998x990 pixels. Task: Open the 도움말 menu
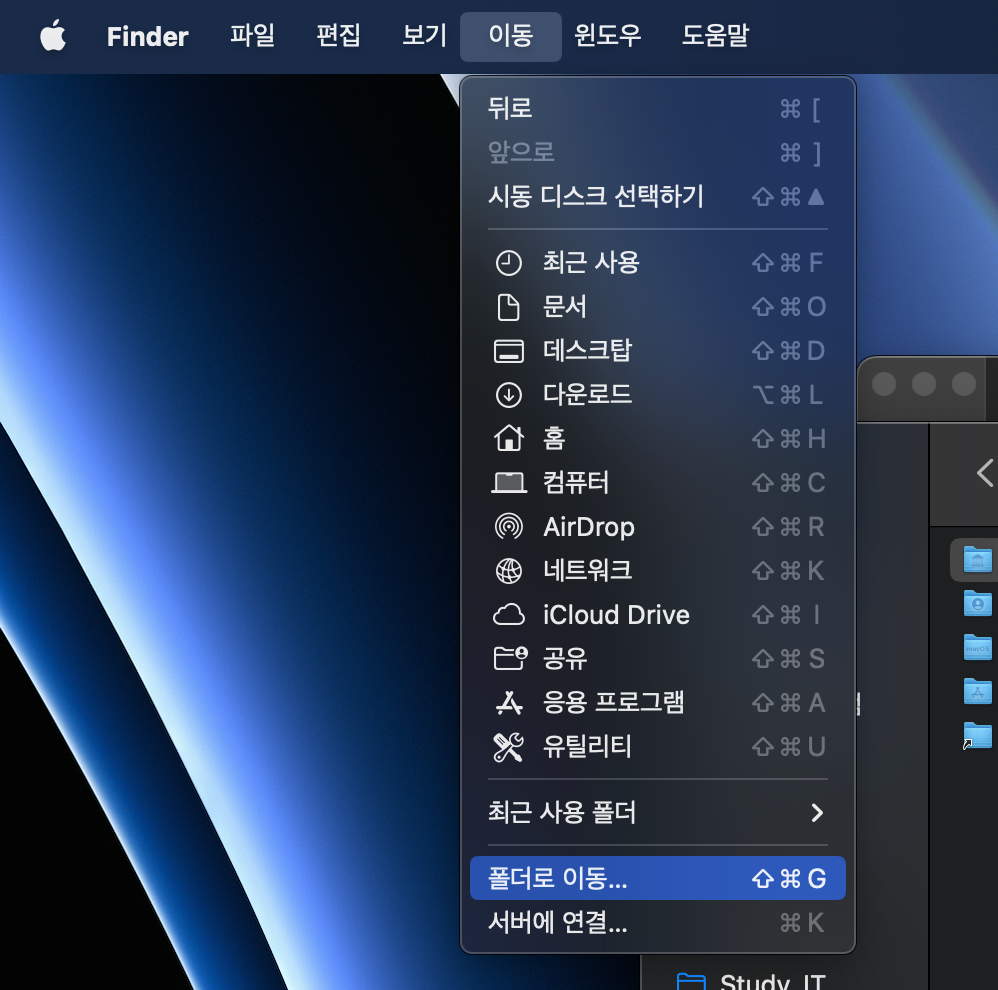[715, 36]
